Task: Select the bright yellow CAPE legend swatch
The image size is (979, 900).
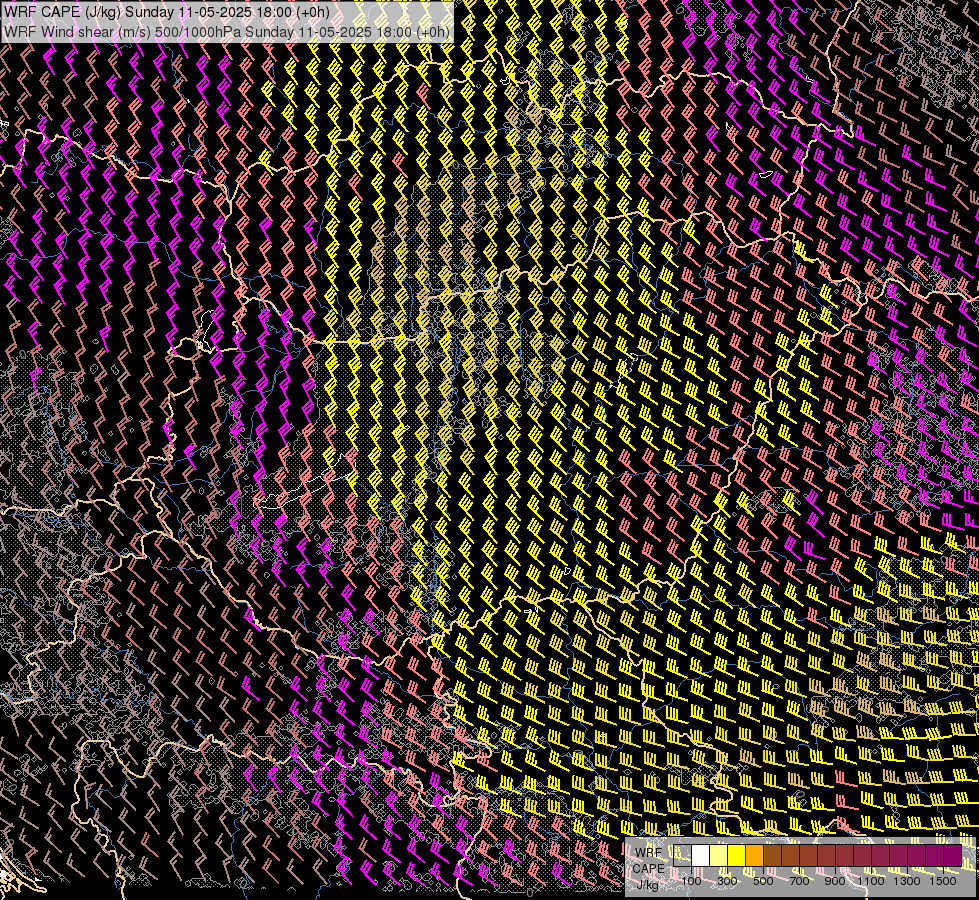Action: pyautogui.click(x=737, y=856)
